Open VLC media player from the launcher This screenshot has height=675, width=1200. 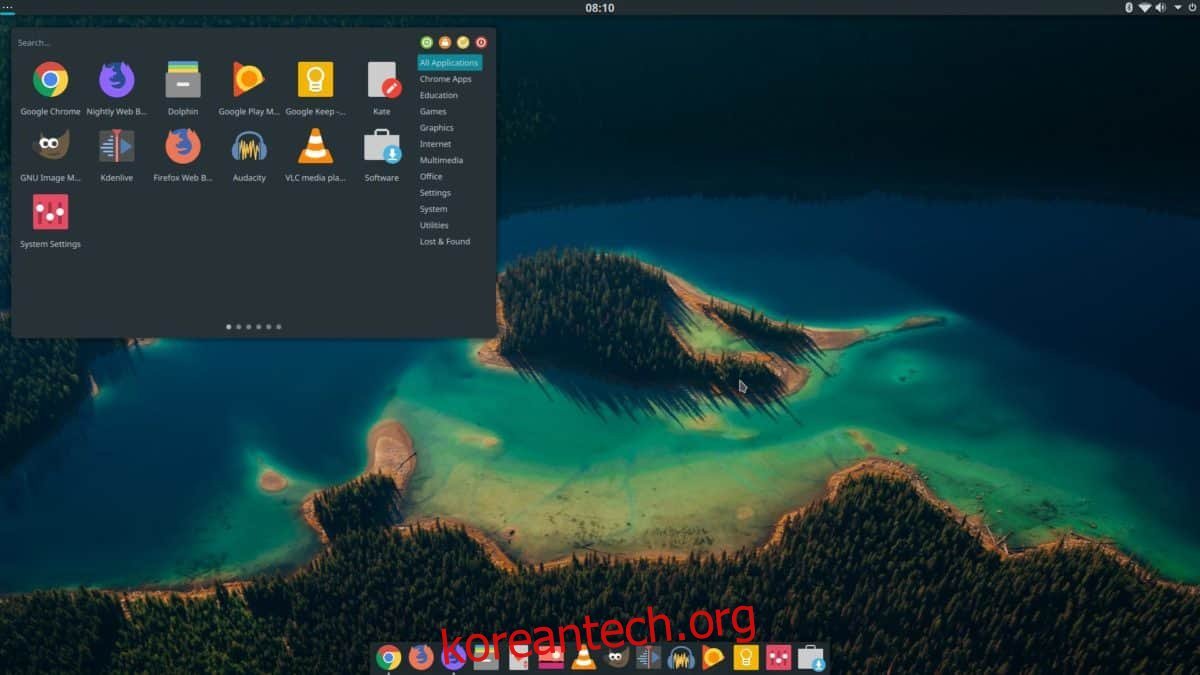click(x=314, y=152)
